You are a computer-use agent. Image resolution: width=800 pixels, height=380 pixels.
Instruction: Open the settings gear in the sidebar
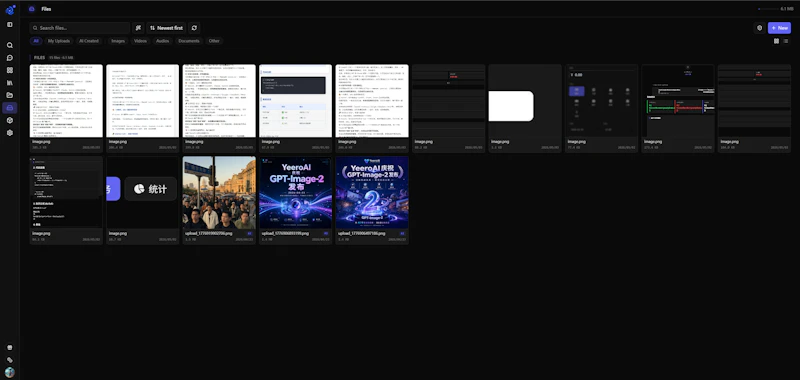point(10,133)
